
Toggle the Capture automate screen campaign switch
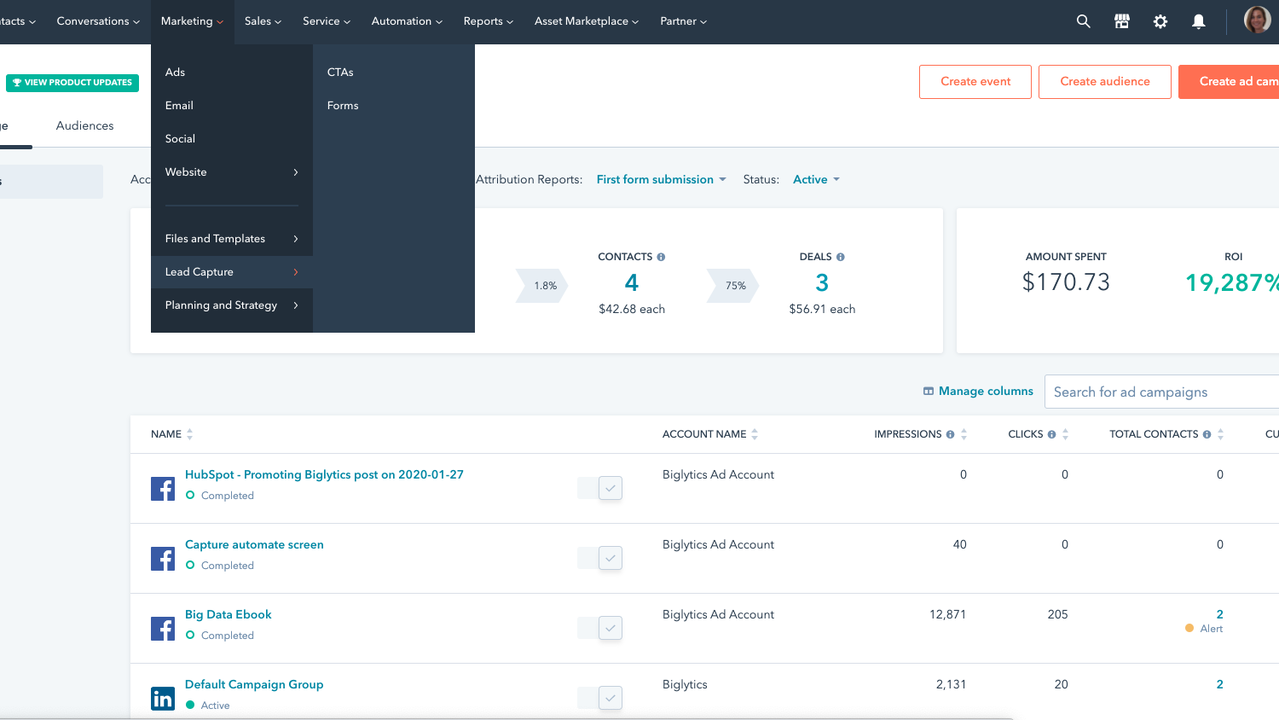pyautogui.click(x=601, y=558)
